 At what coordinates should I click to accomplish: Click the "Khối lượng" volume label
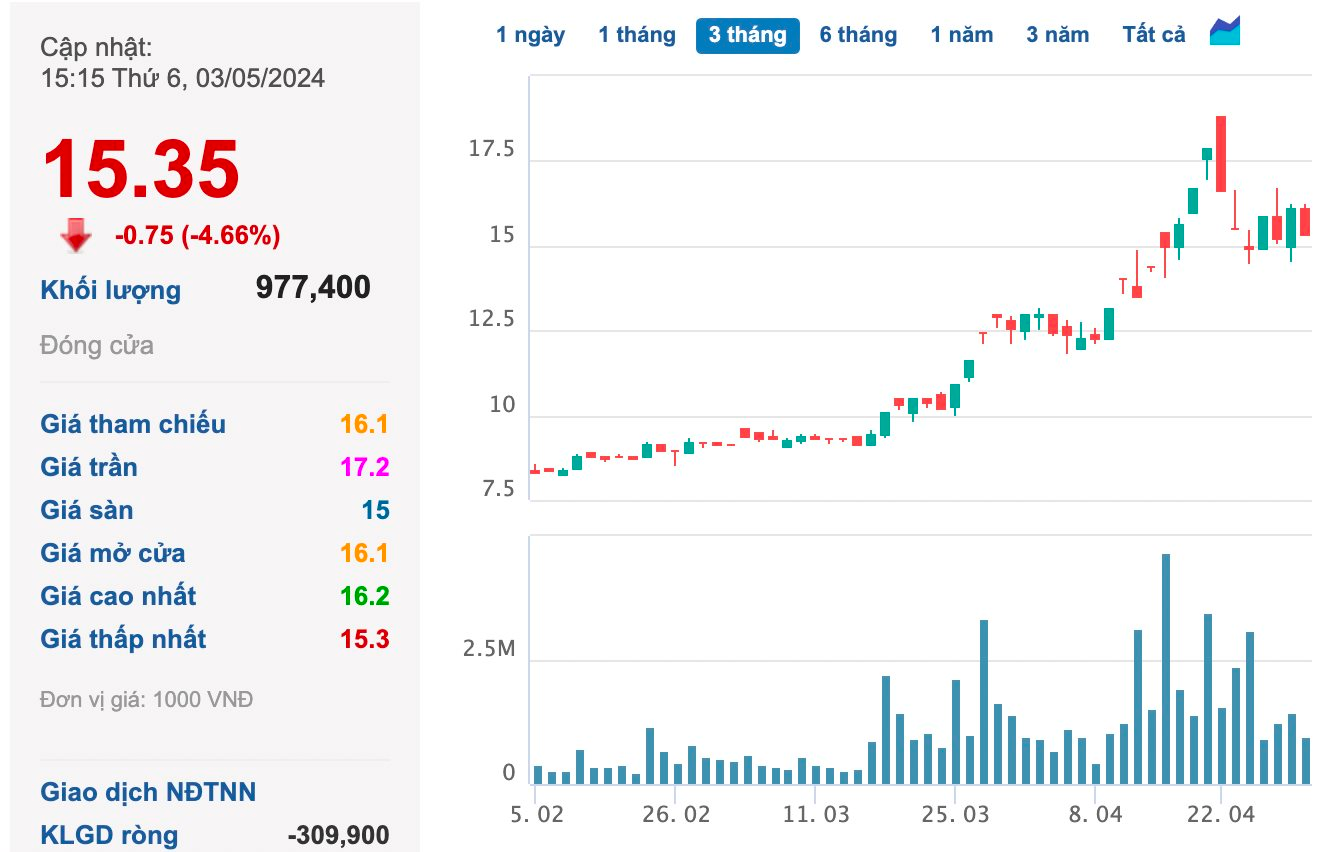[x=110, y=290]
